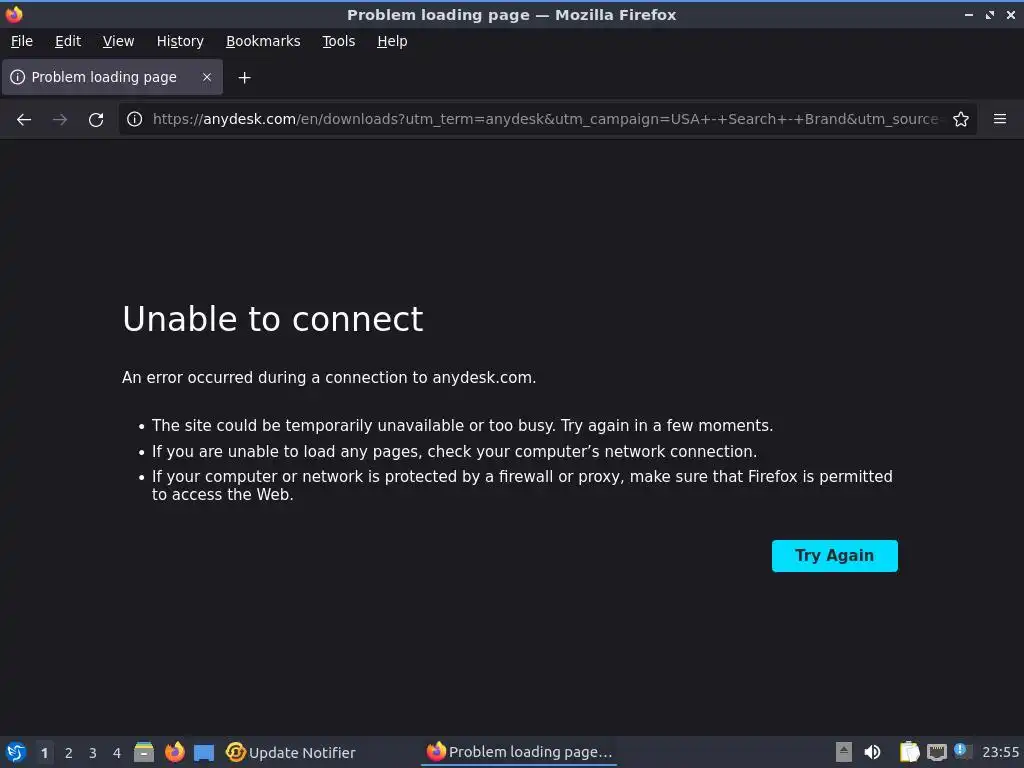Open a new tab with the plus button
The height and width of the screenshot is (768, 1024).
(244, 78)
